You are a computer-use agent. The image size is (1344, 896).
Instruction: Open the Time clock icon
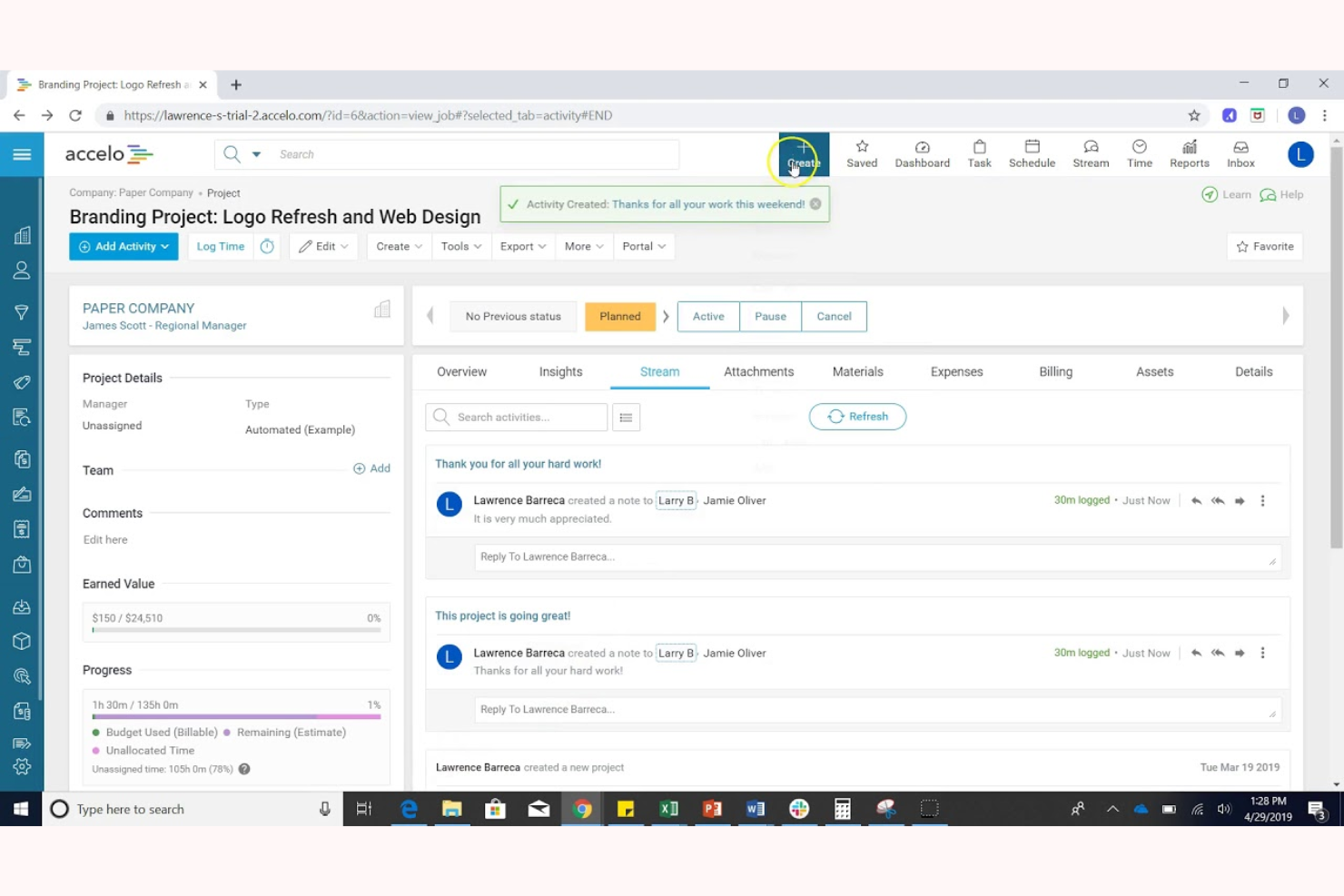[1139, 154]
